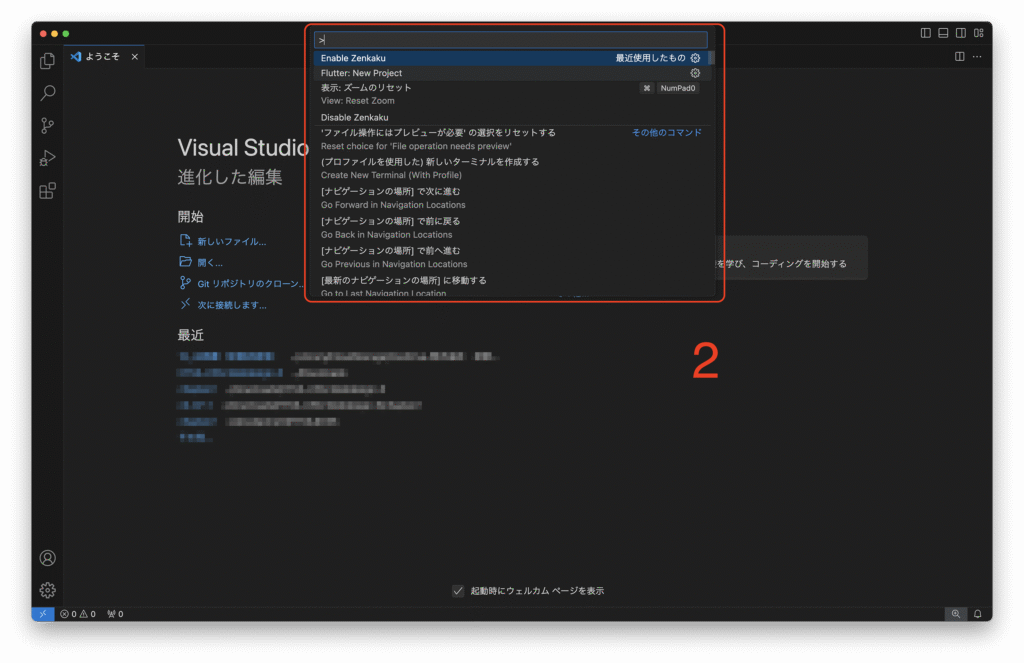Configure keybinding gear for Enable Zenkaku

[696, 58]
